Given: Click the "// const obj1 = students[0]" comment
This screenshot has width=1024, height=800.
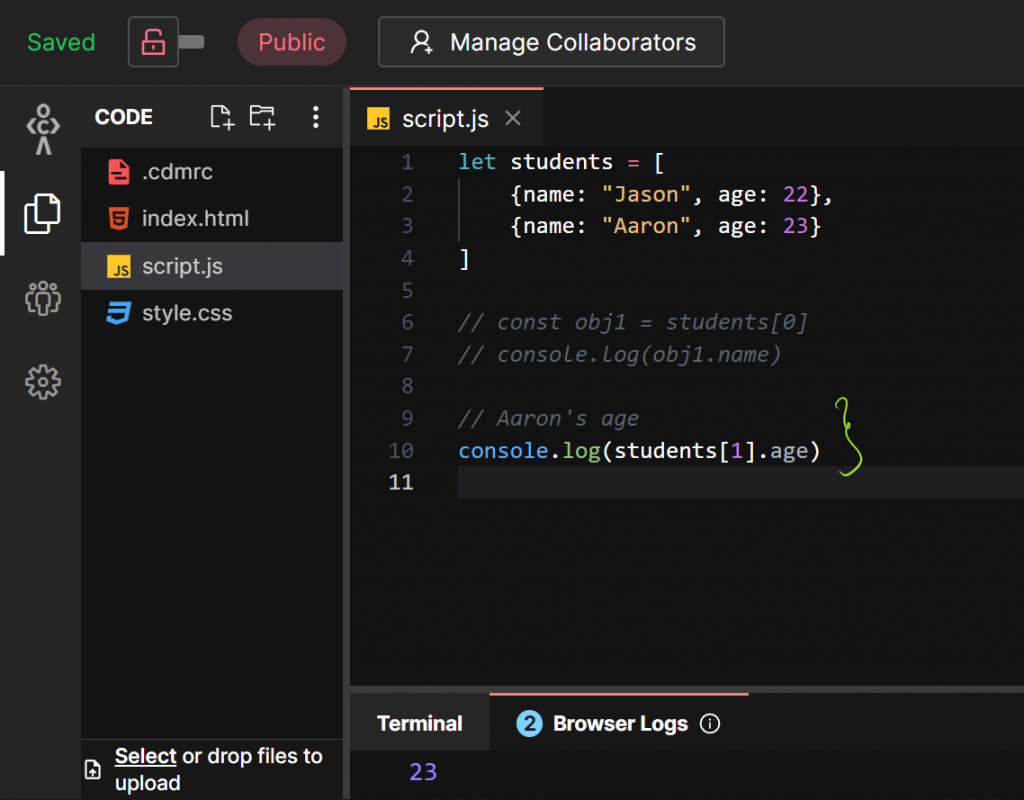Looking at the screenshot, I should tap(633, 322).
